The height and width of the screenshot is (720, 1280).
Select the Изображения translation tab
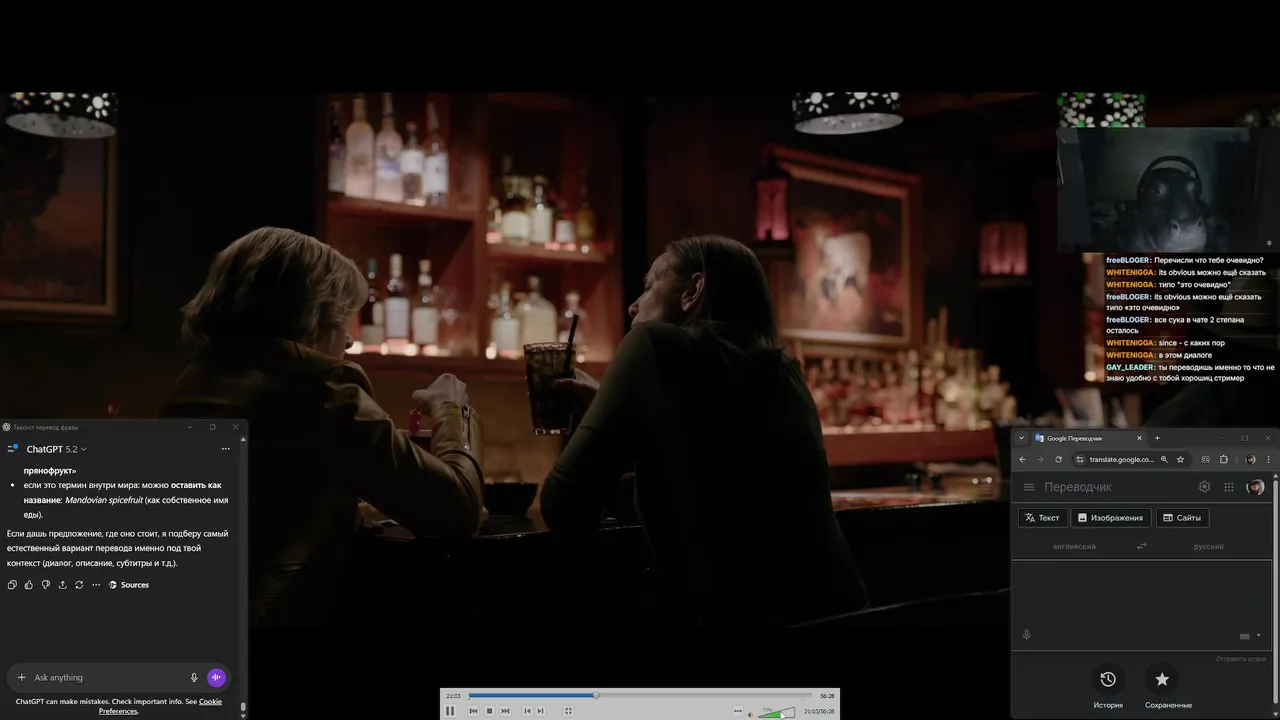(x=1109, y=518)
